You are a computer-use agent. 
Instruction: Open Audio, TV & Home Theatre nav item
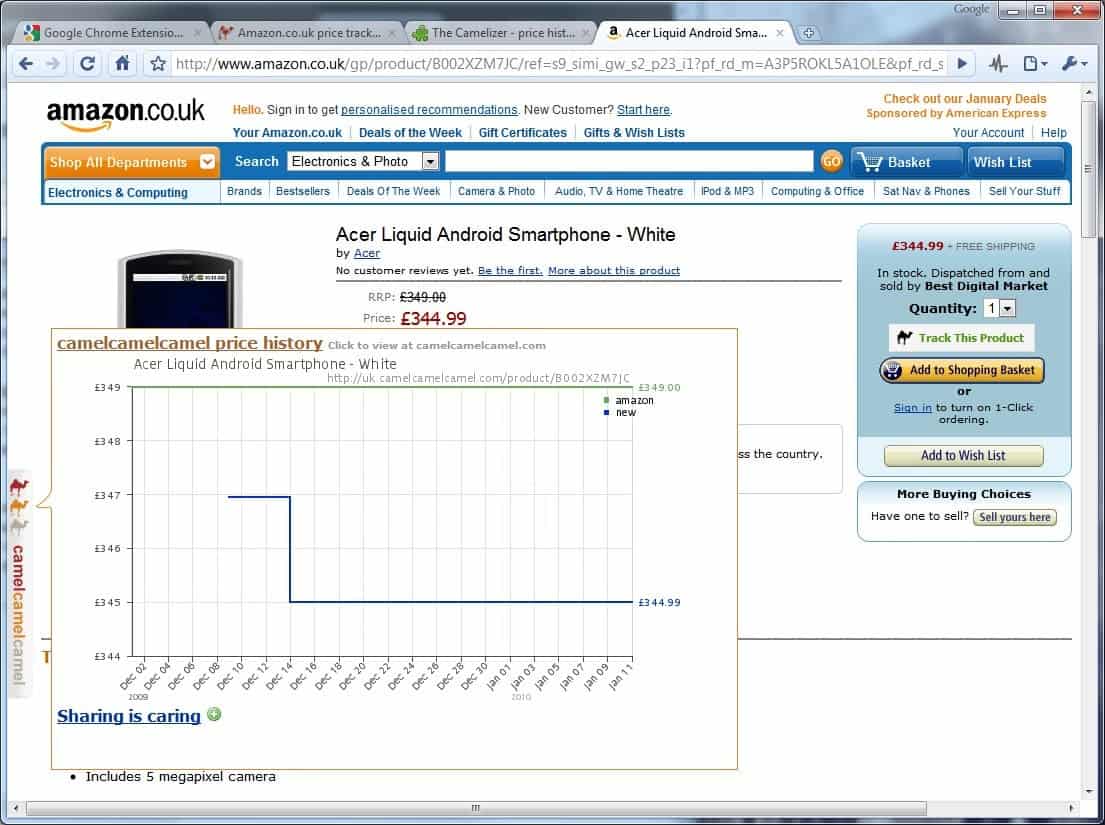click(x=619, y=191)
